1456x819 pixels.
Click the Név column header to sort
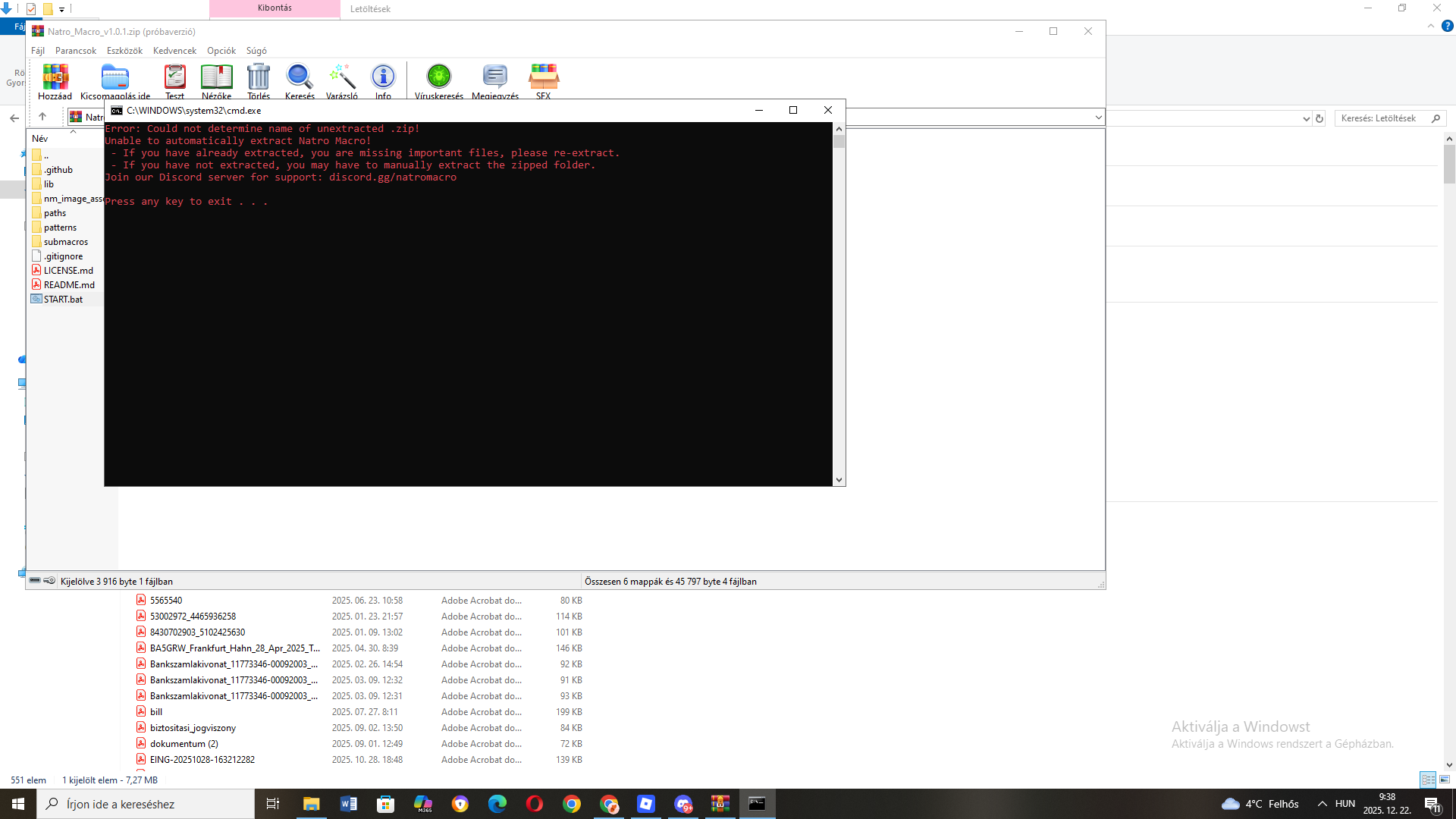40,139
